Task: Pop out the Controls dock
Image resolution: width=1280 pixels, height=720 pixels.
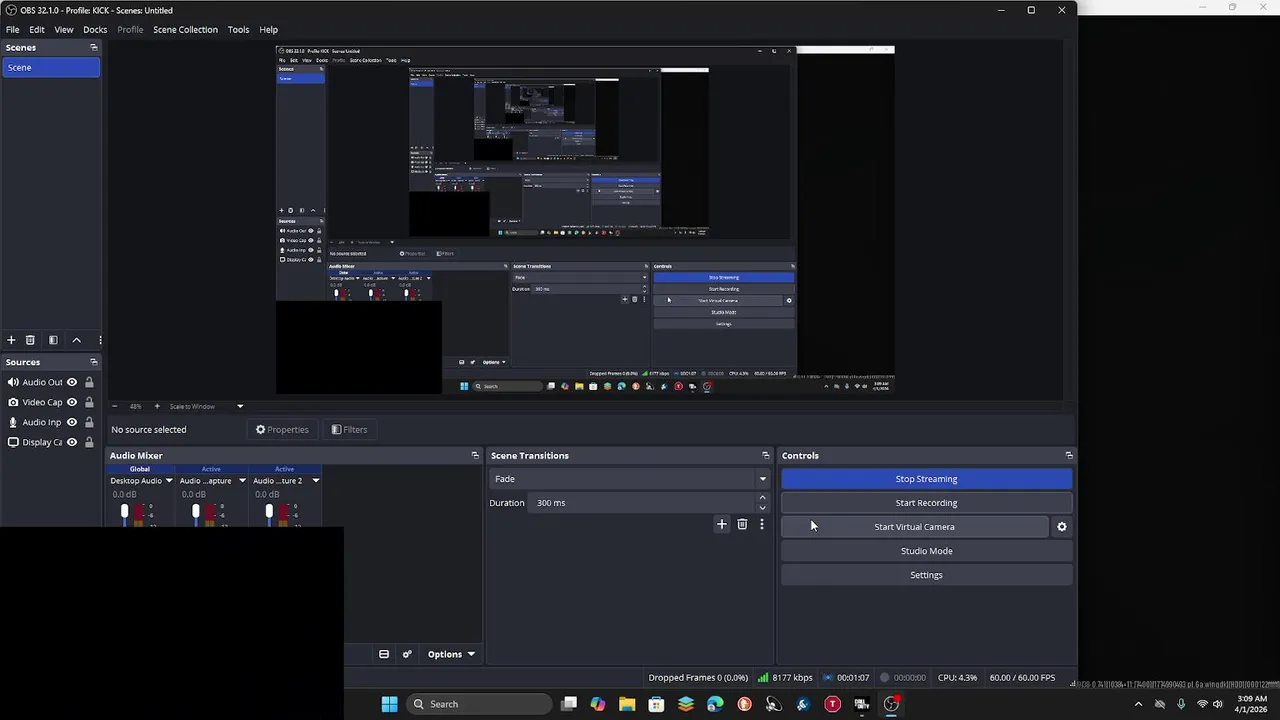Action: [1069, 455]
